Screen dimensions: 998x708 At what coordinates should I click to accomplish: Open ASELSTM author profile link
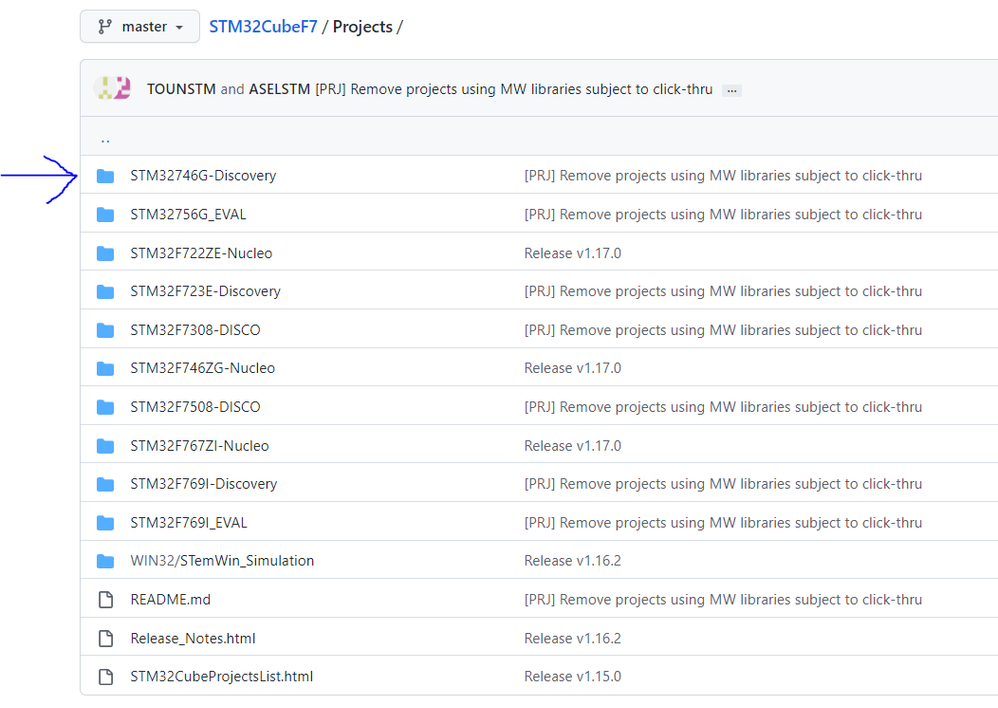279,89
